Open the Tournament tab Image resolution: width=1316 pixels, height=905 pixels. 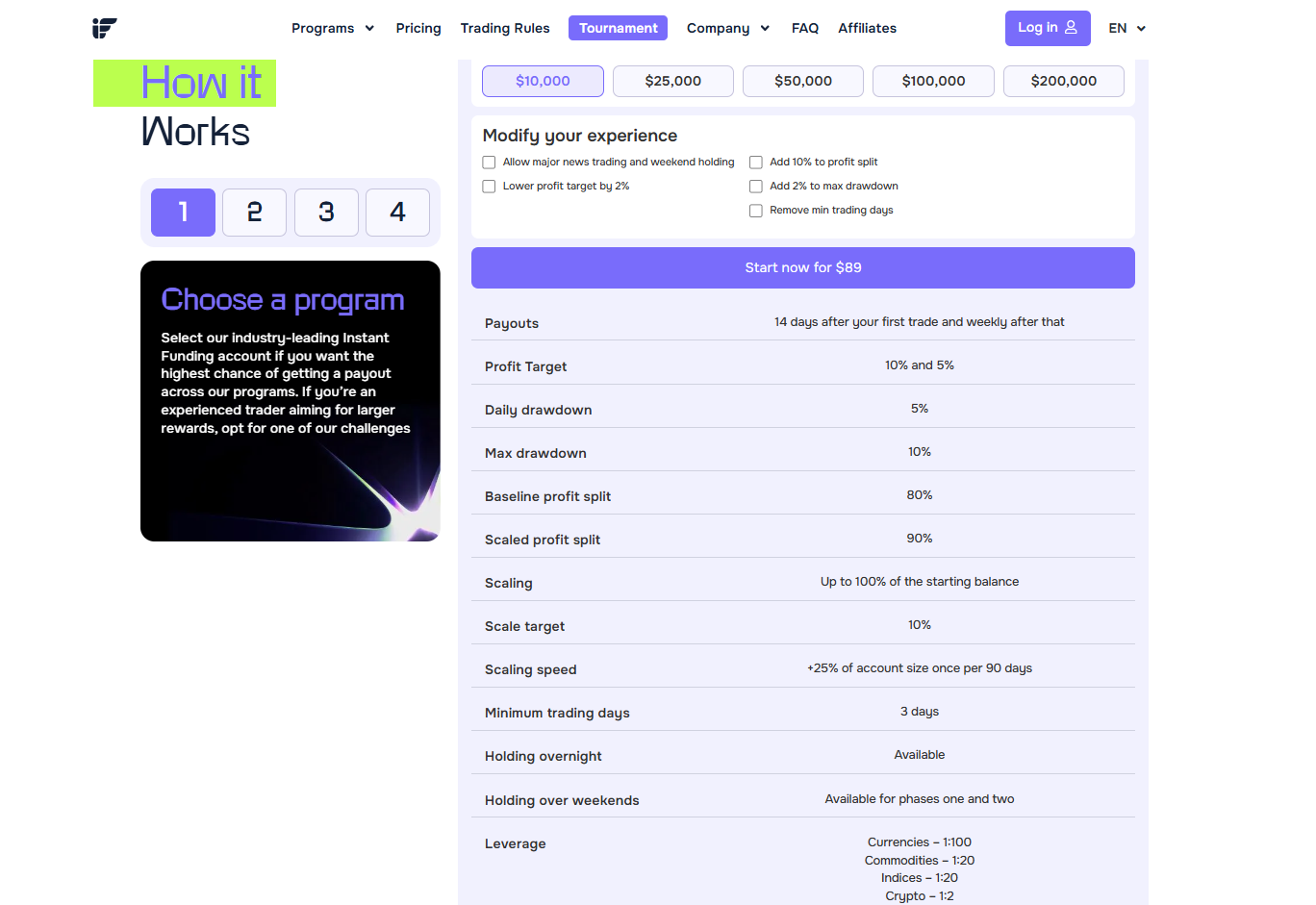tap(618, 28)
